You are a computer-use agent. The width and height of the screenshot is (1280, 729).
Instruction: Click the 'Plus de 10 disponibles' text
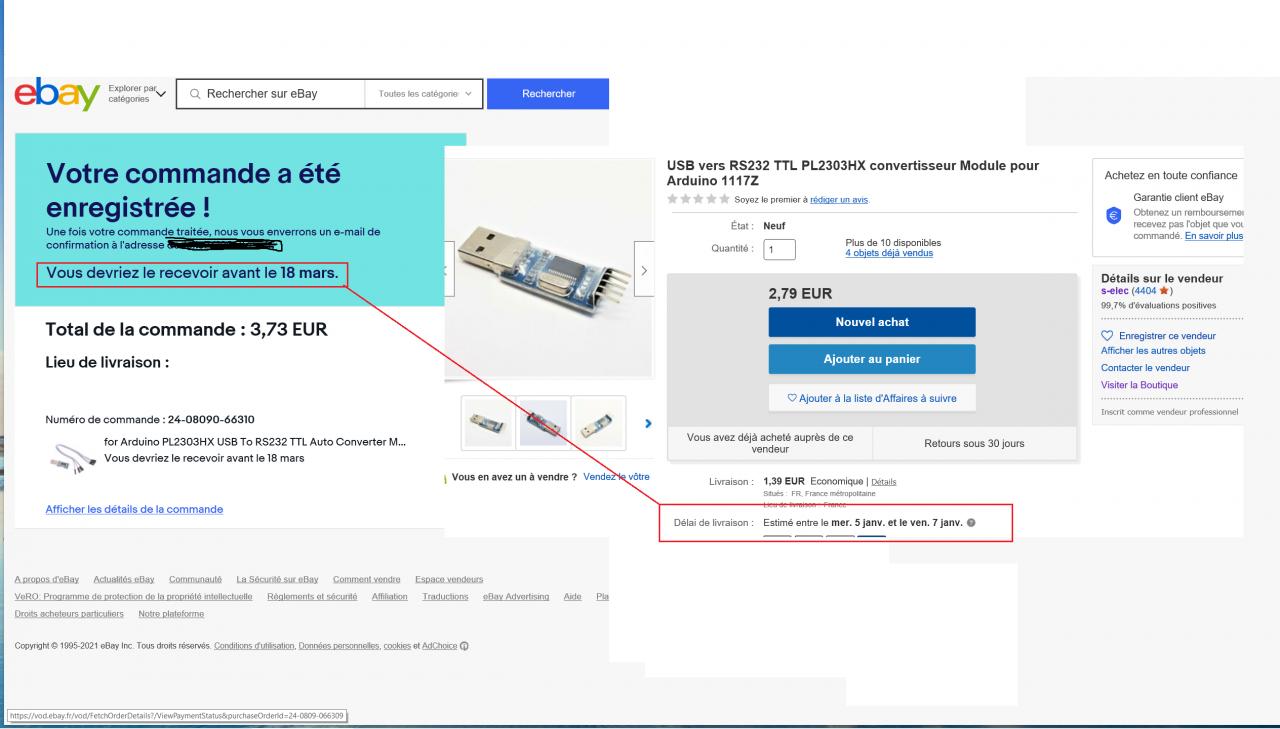point(893,242)
